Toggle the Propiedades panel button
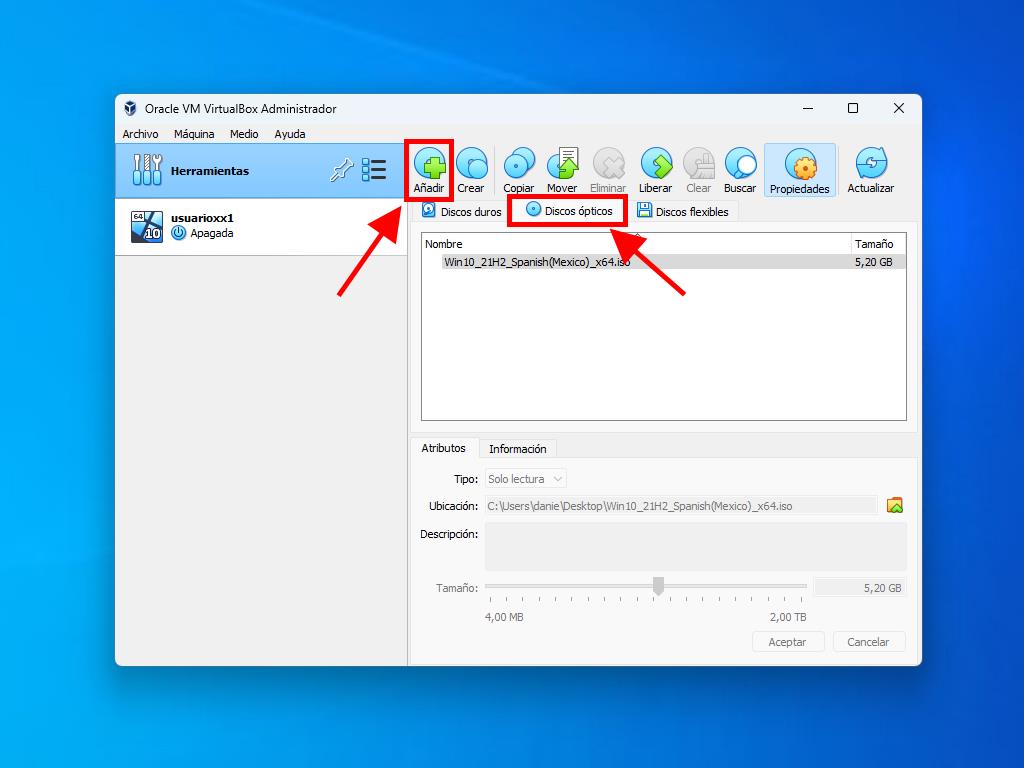Screen dimensions: 1024x768 click(799, 170)
